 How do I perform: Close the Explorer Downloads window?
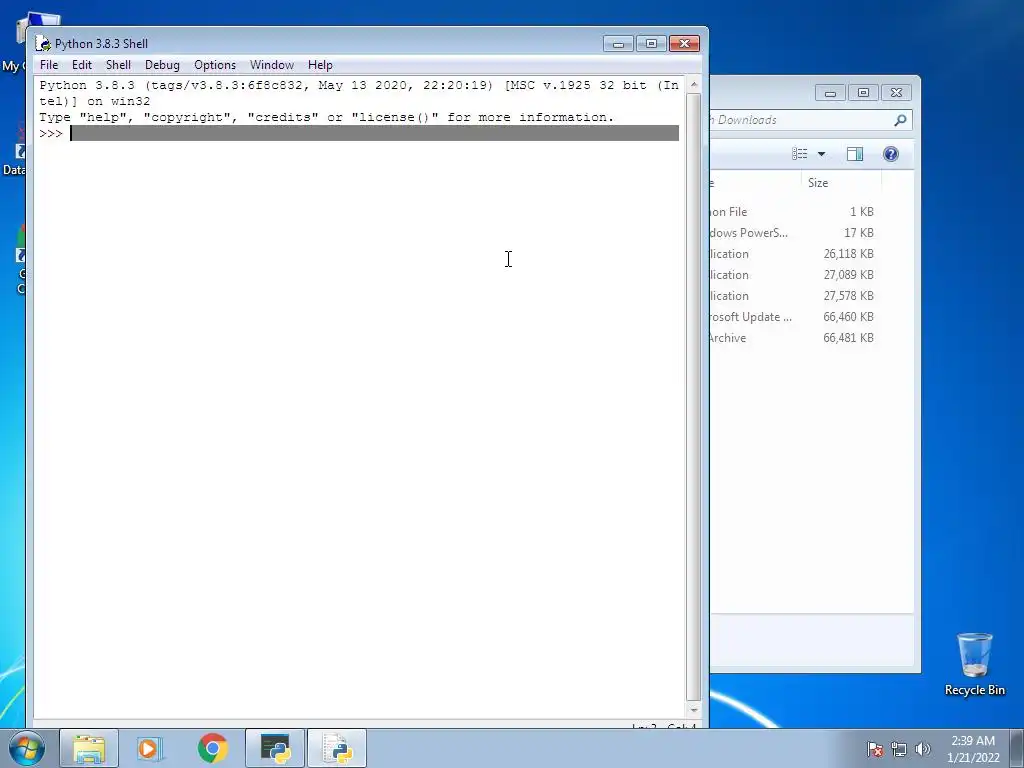896,93
